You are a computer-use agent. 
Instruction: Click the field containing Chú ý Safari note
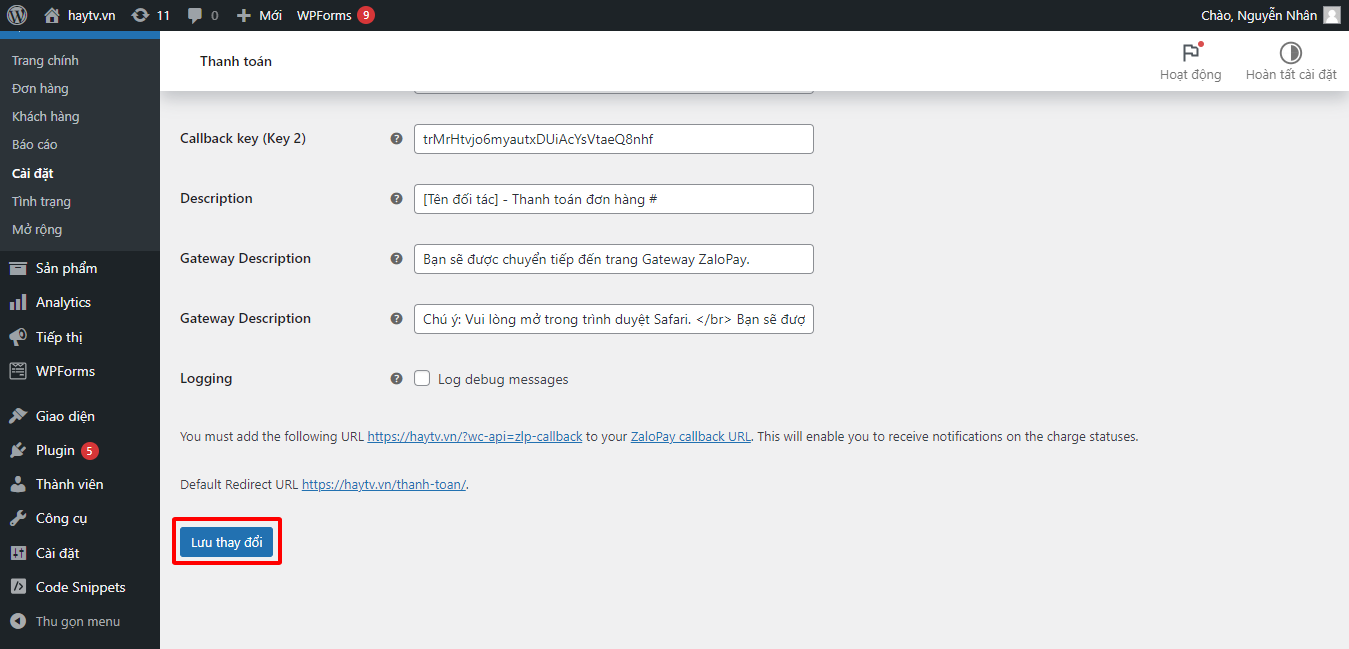613,319
